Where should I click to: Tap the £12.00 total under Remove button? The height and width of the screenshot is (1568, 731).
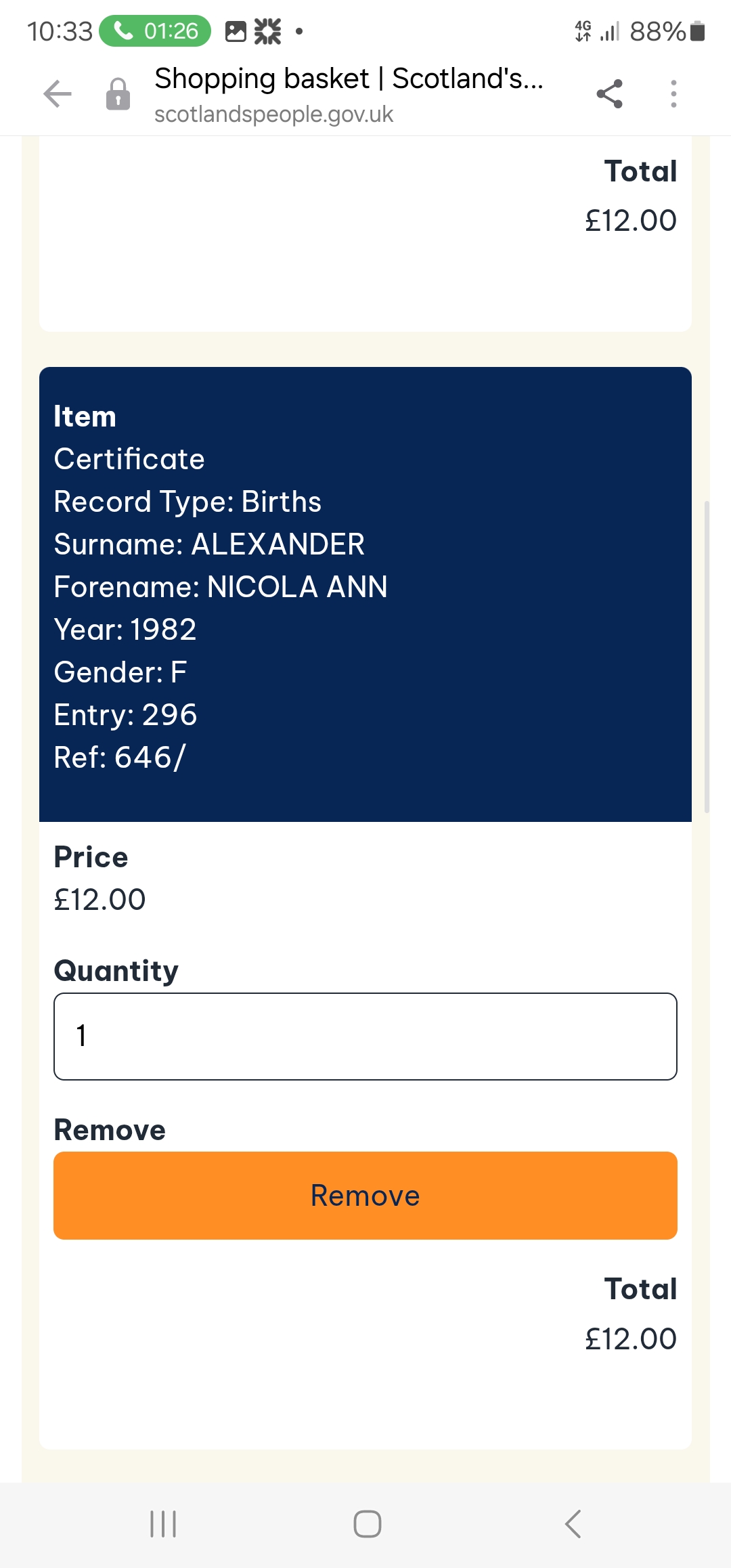(x=631, y=1338)
